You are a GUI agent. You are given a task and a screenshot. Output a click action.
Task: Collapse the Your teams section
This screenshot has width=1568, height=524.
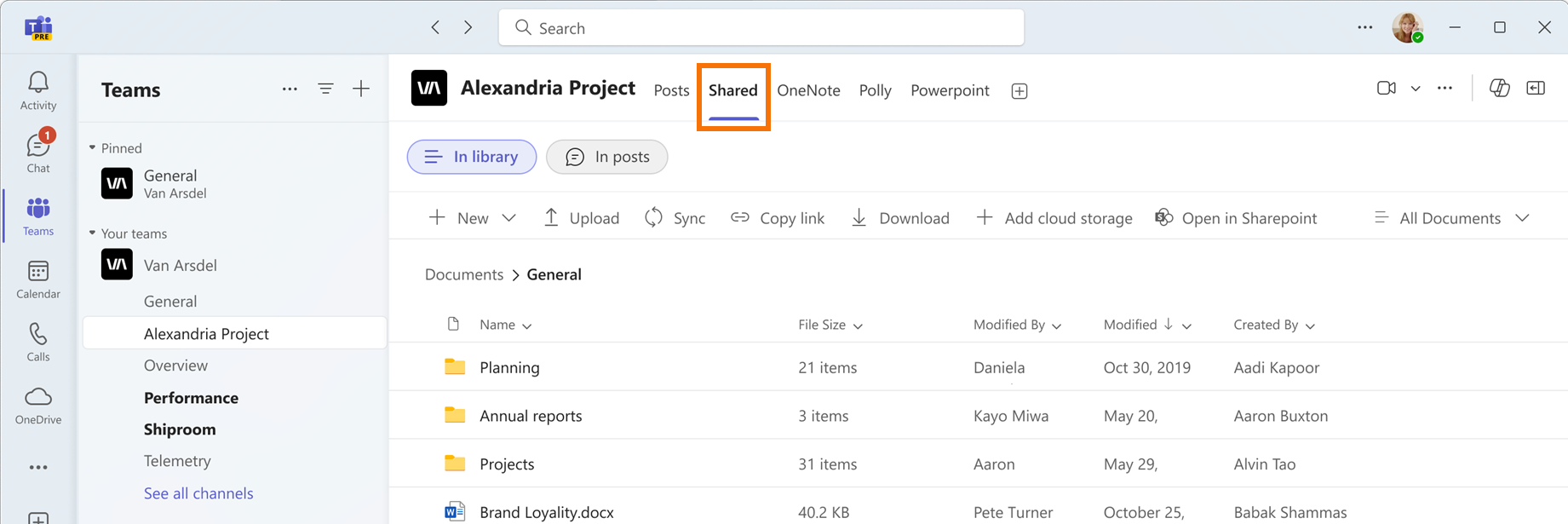tap(92, 233)
